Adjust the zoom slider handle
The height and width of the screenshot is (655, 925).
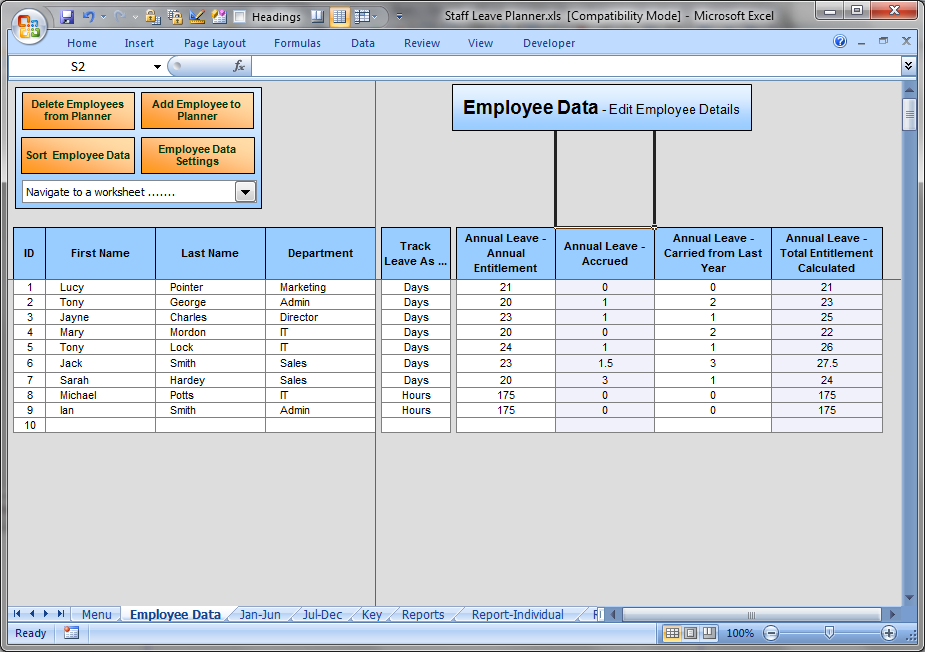829,633
